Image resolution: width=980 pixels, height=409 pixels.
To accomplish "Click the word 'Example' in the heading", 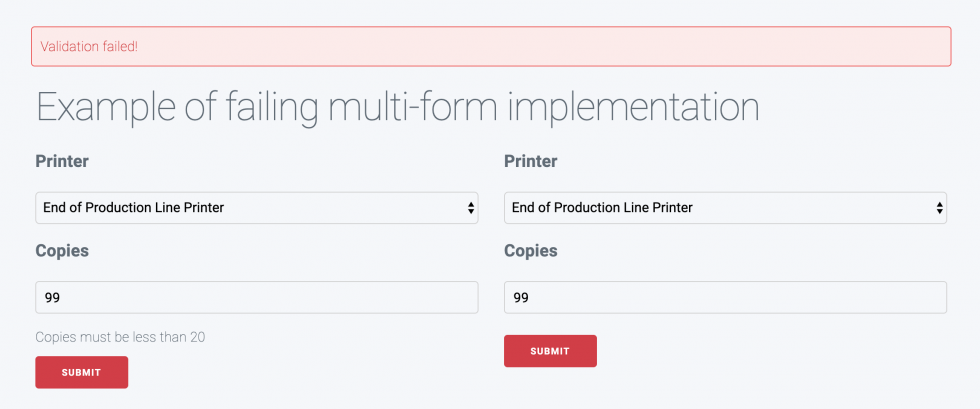I will pyautogui.click(x=106, y=108).
